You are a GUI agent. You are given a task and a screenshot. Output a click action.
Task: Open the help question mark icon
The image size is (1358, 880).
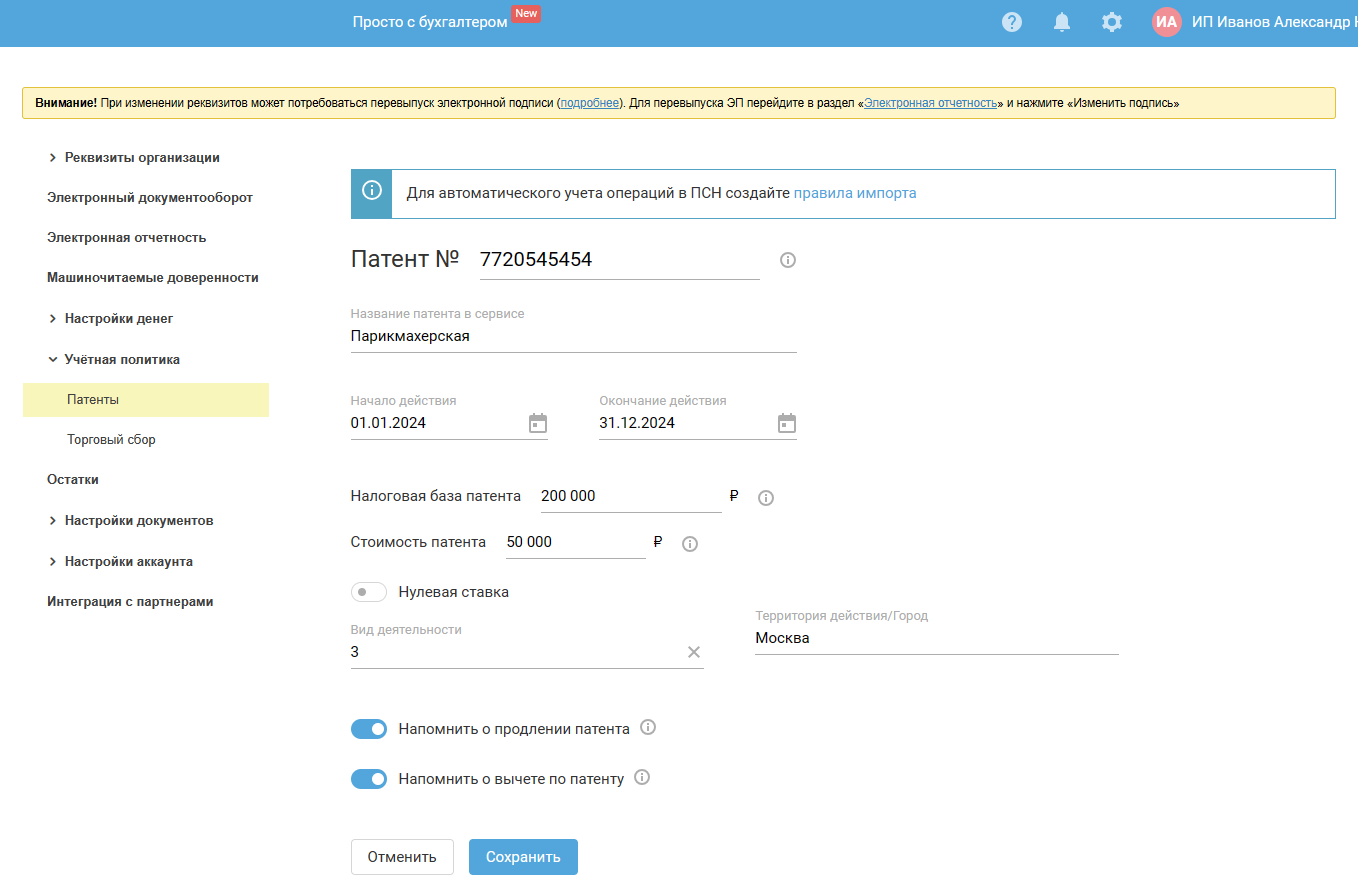1012,22
